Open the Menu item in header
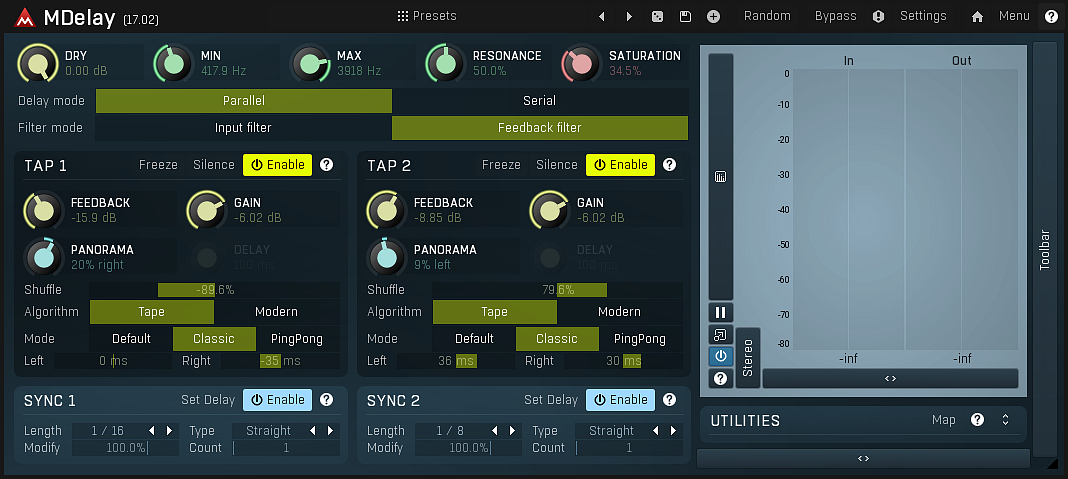The width and height of the screenshot is (1068, 479). point(1014,16)
